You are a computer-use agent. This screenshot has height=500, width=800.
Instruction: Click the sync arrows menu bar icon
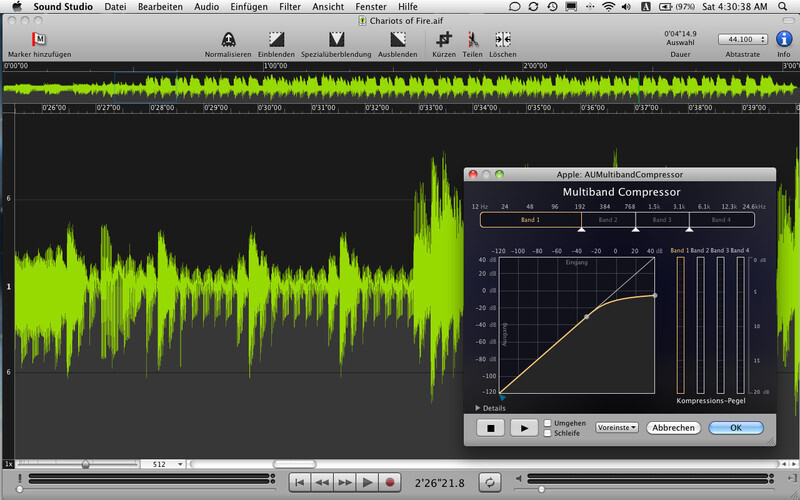pyautogui.click(x=533, y=7)
